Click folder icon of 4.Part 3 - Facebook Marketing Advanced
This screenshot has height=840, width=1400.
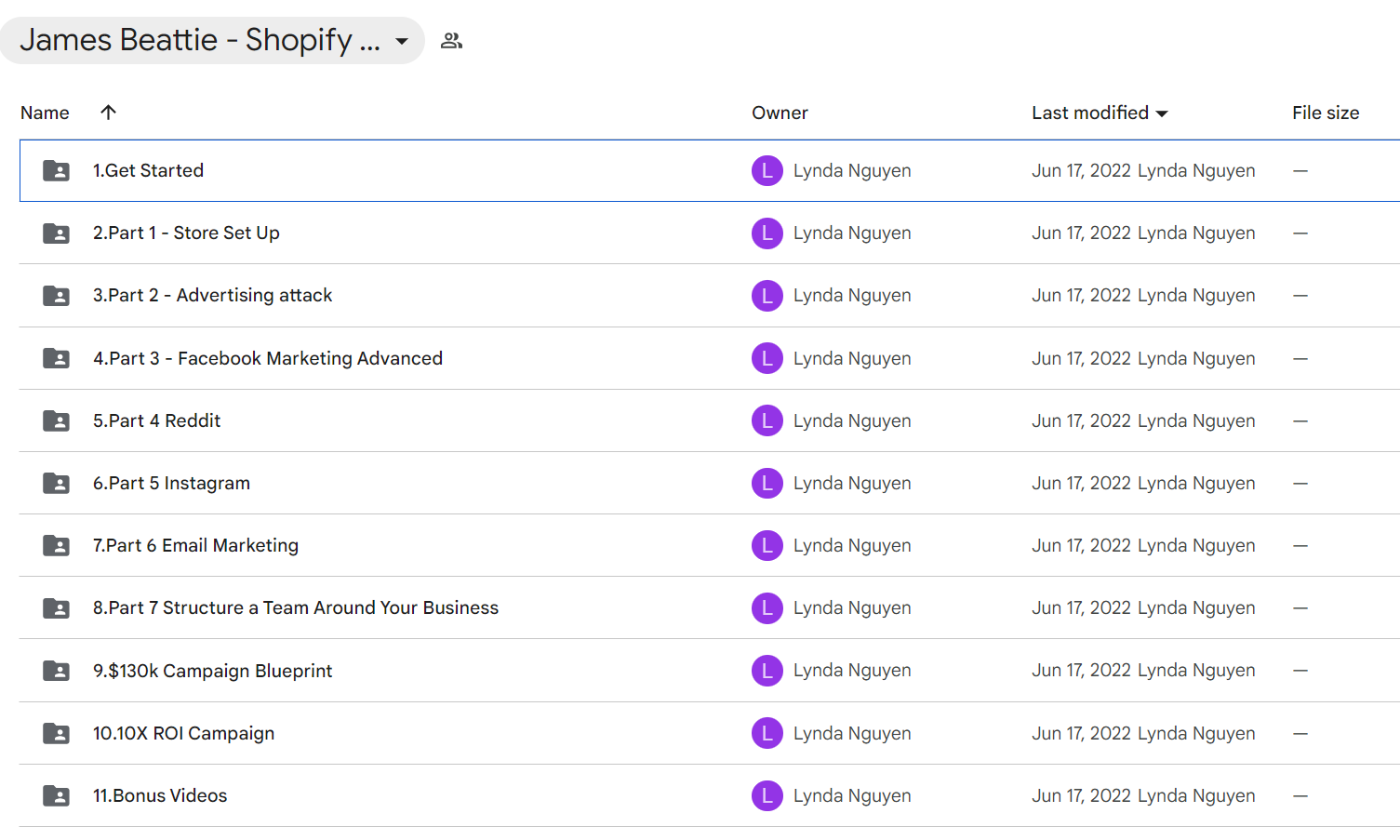[56, 358]
